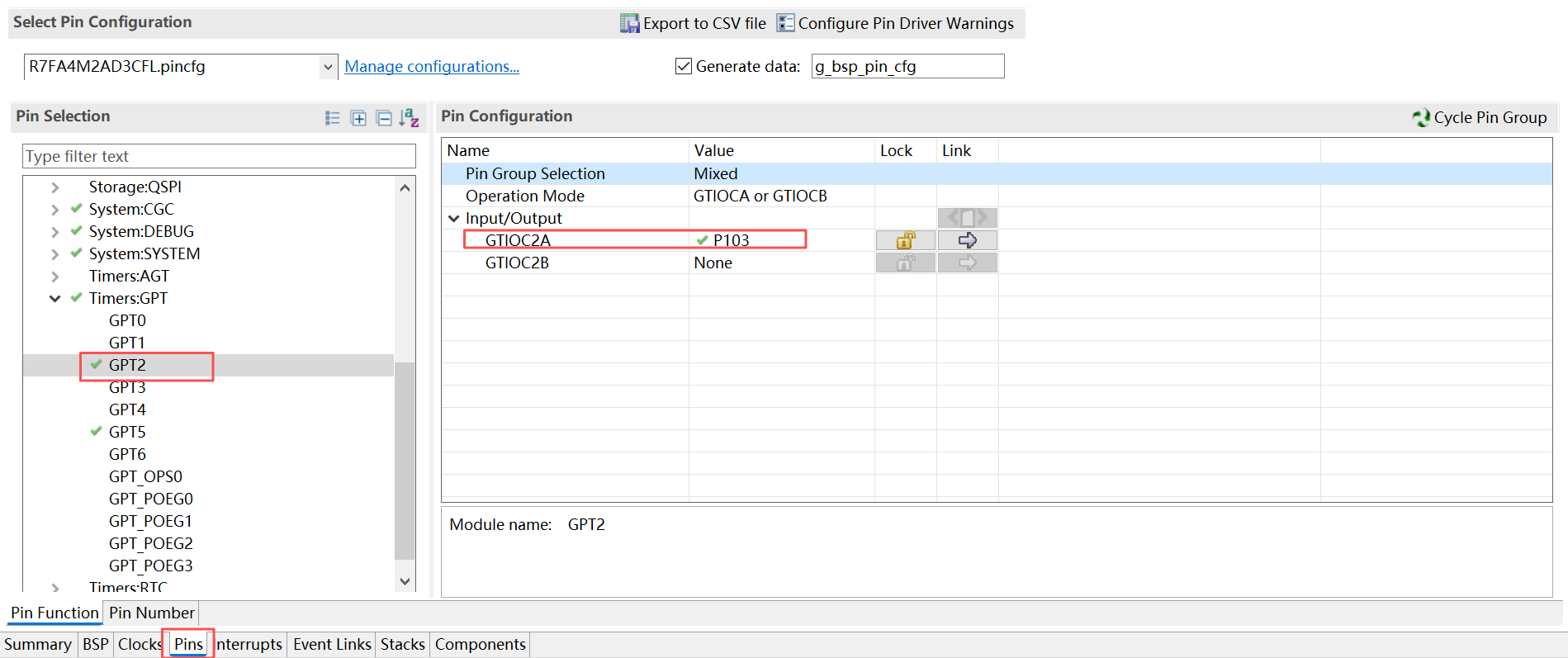Toggle the lock for GTIOC2A
This screenshot has height=658, width=1568.
906,240
